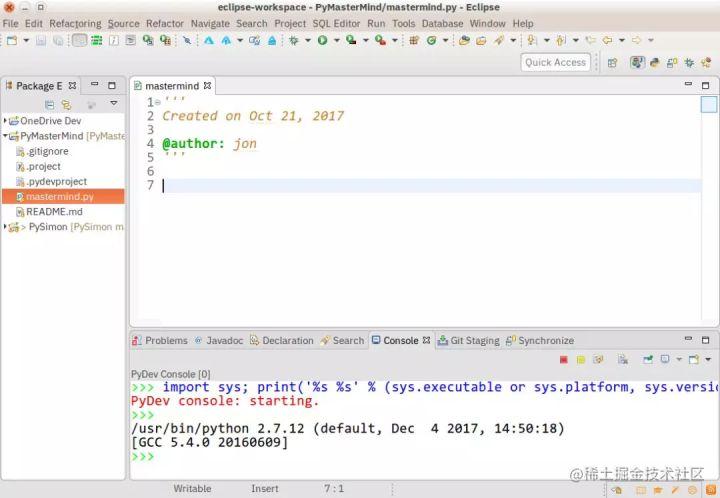Switch to the PyDev perspective icon
Screen dimensions: 720x498
coord(655,63)
